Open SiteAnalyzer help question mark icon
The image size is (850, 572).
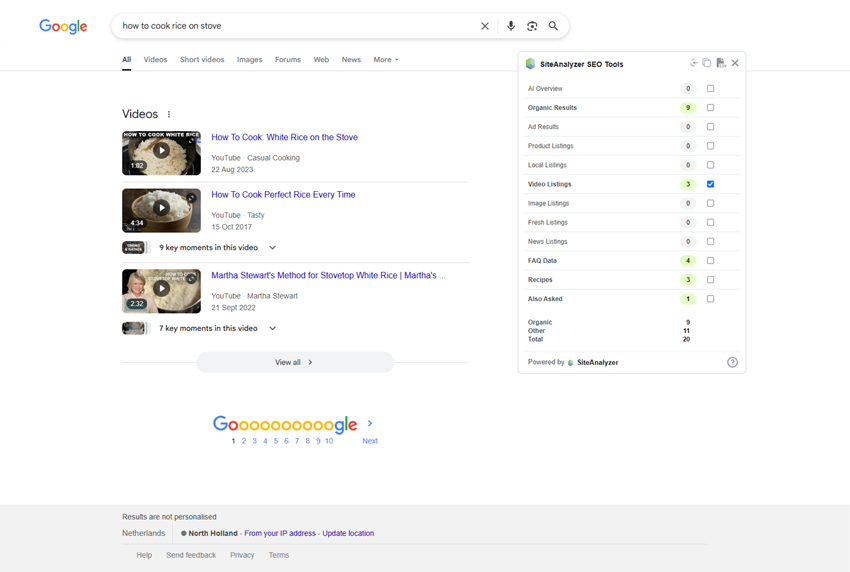[732, 362]
